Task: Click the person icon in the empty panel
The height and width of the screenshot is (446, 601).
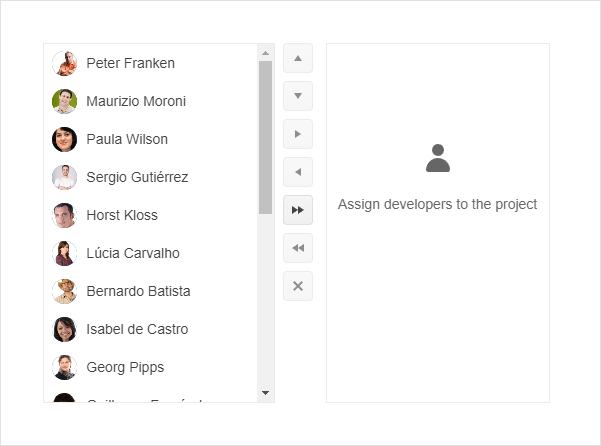Action: [438, 158]
